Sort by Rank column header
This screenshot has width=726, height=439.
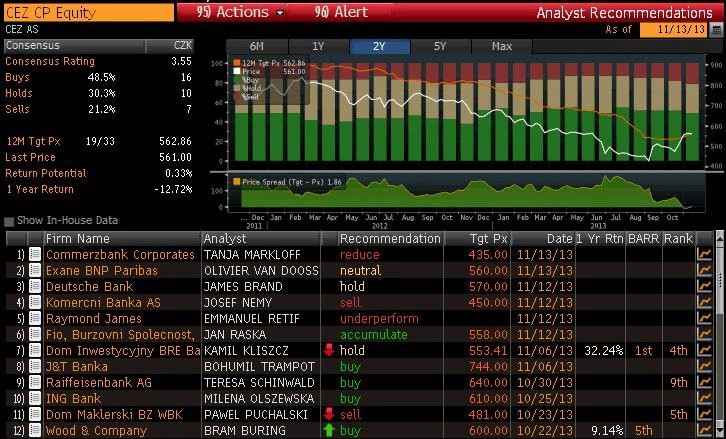(678, 239)
